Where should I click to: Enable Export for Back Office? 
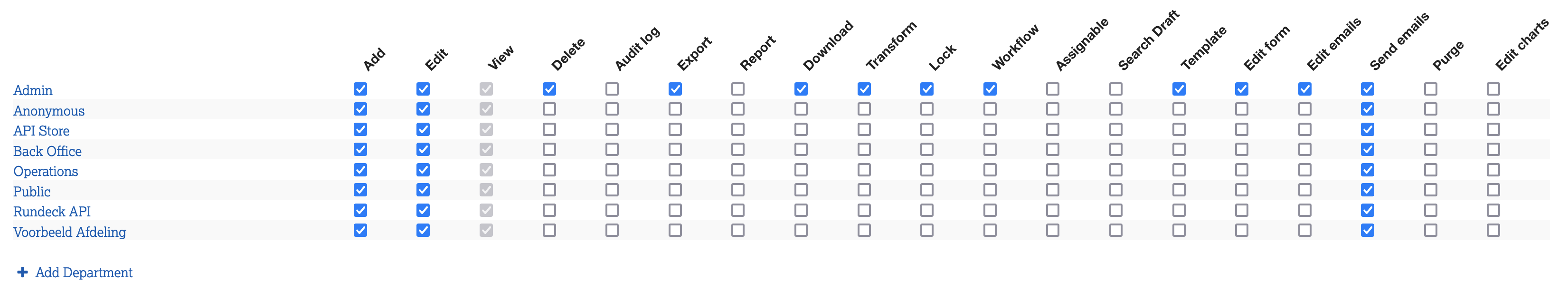[675, 149]
